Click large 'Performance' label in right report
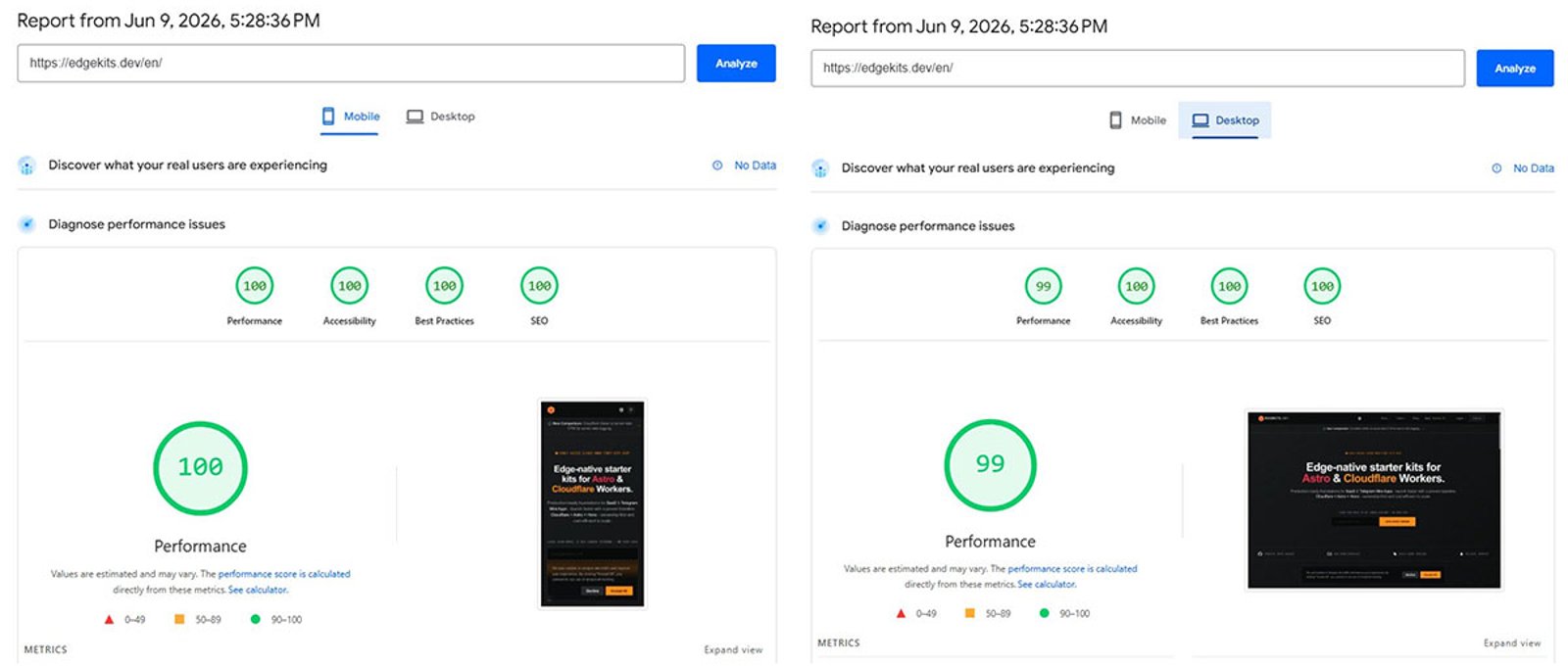 (990, 542)
